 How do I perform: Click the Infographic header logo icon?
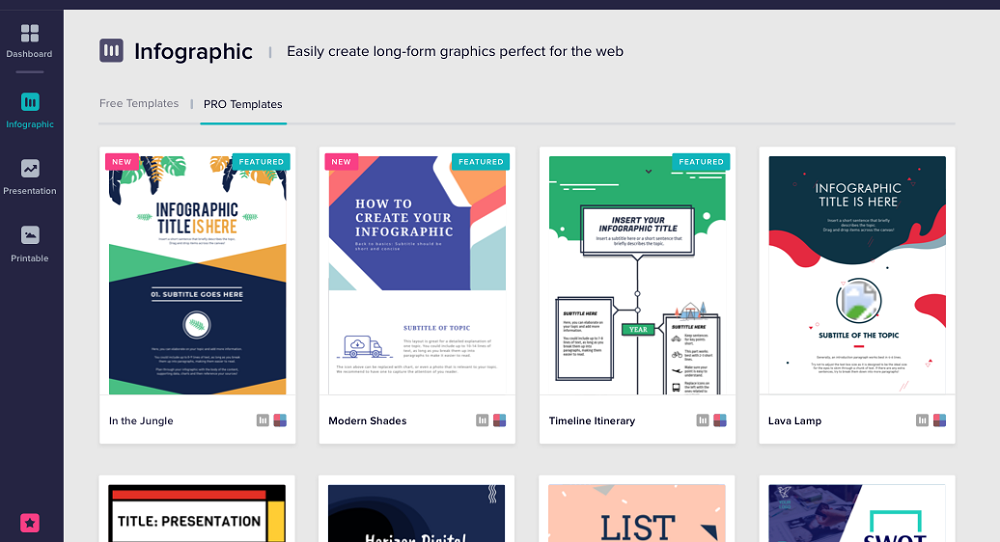(x=111, y=51)
